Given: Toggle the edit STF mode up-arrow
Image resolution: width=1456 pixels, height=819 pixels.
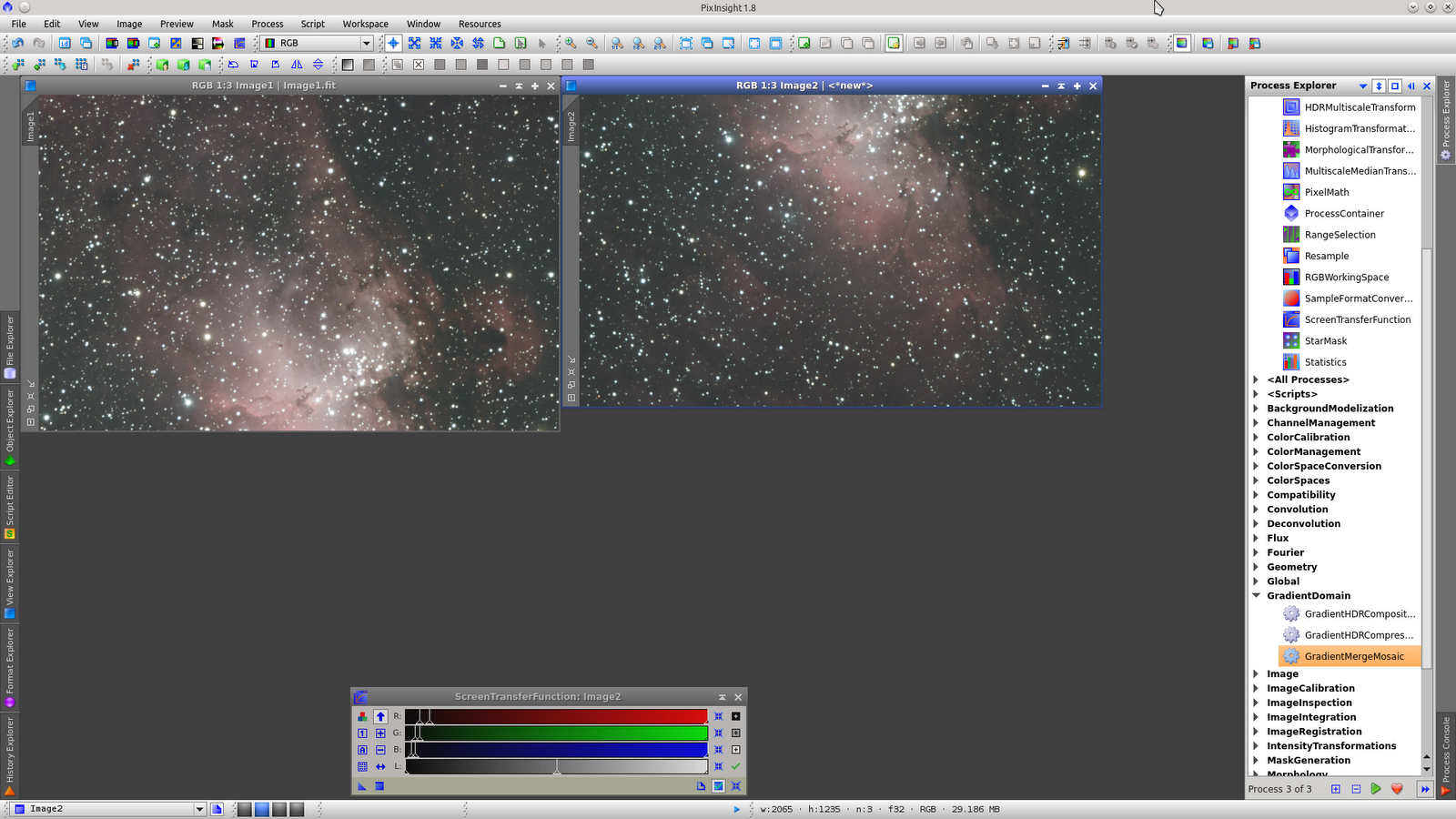Looking at the screenshot, I should coord(380,716).
